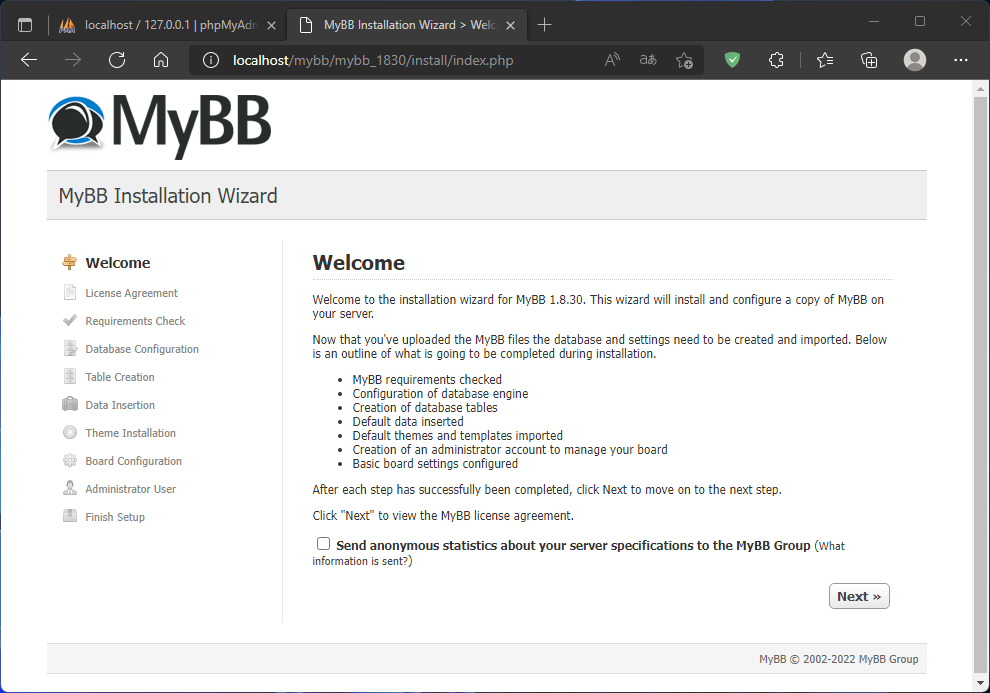990x693 pixels.
Task: Click 'Basic board settings configured' bullet text
Action: click(x=435, y=463)
